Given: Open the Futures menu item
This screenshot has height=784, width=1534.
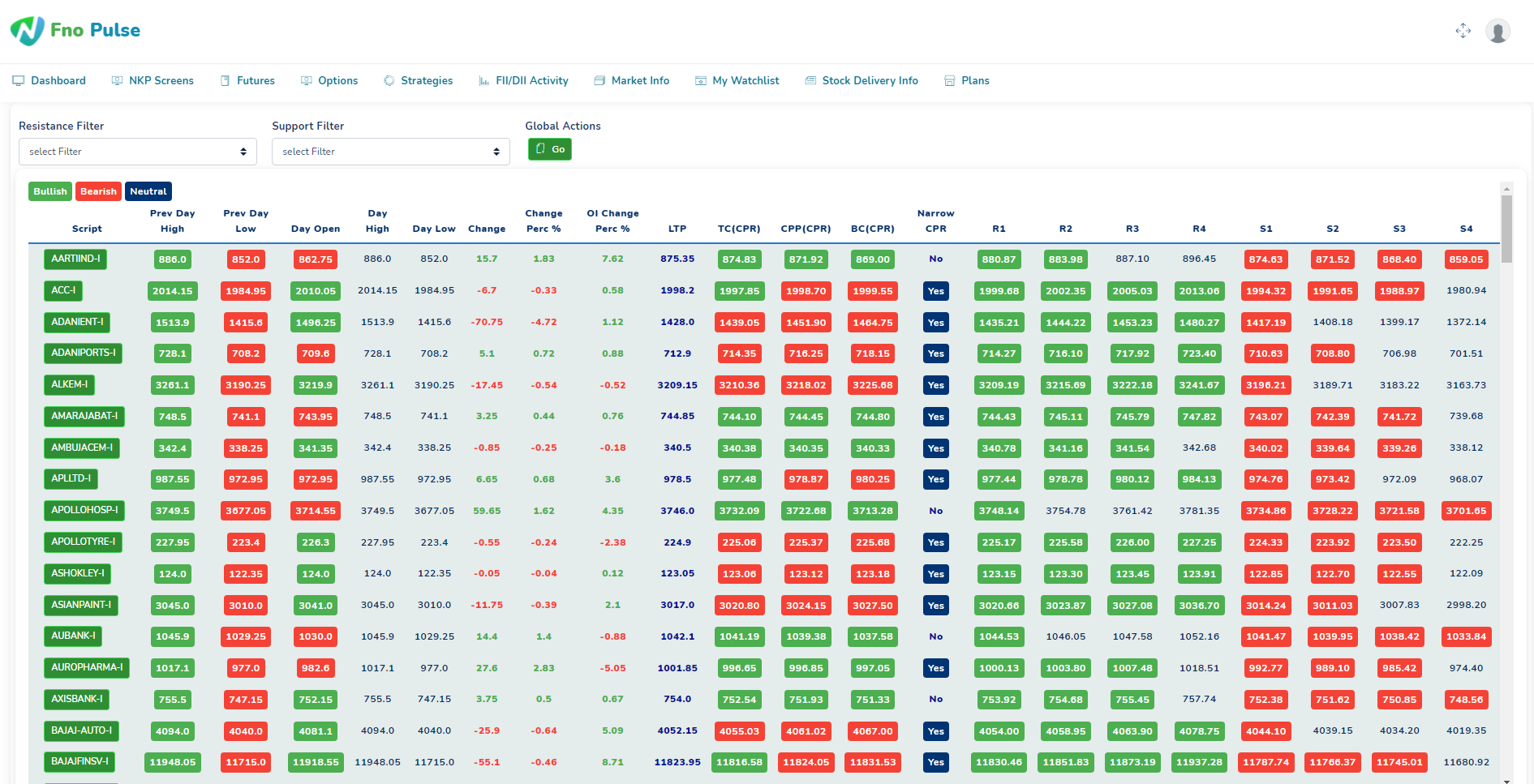Looking at the screenshot, I should [256, 81].
